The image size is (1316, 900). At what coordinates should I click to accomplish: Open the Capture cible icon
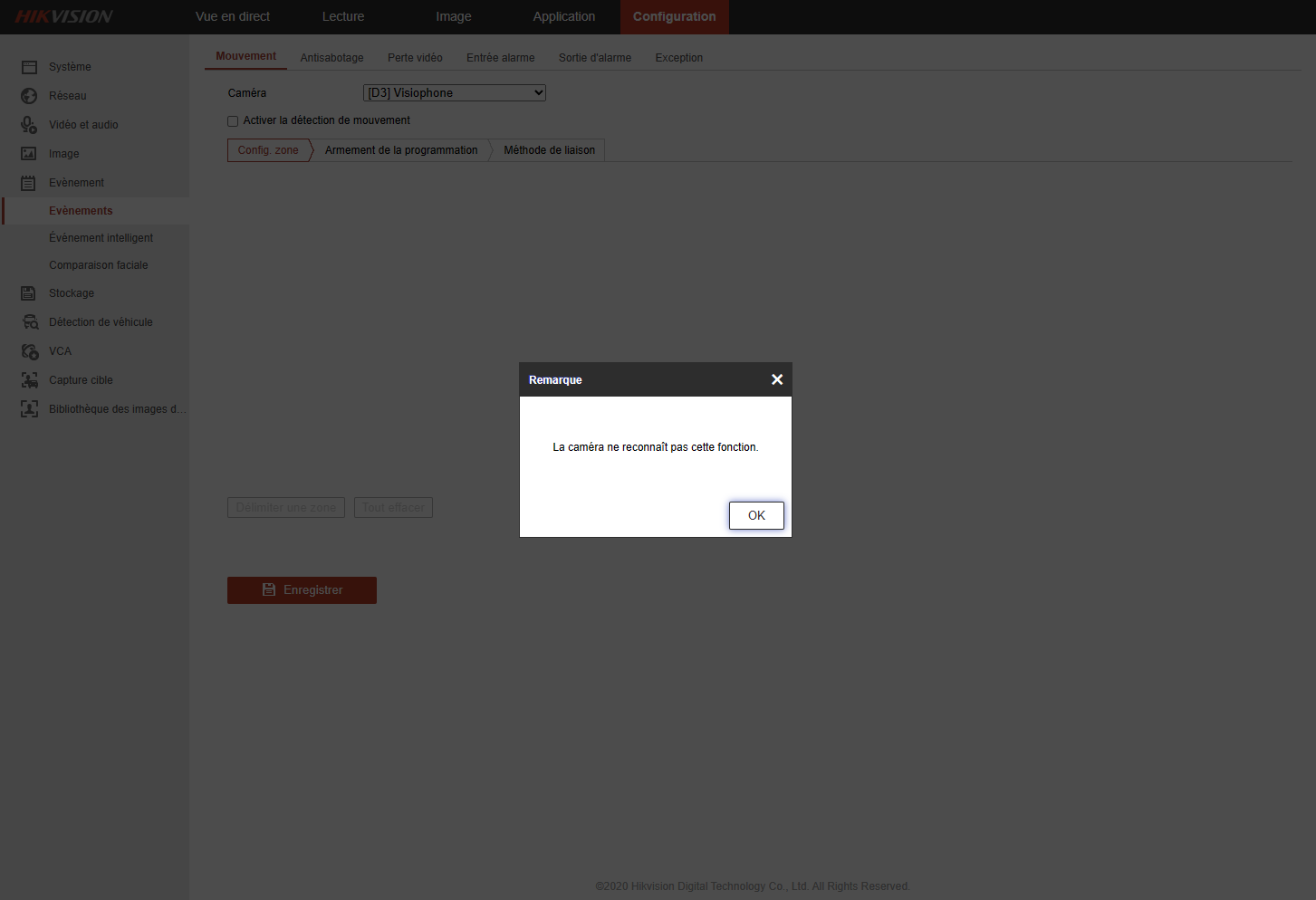click(29, 380)
